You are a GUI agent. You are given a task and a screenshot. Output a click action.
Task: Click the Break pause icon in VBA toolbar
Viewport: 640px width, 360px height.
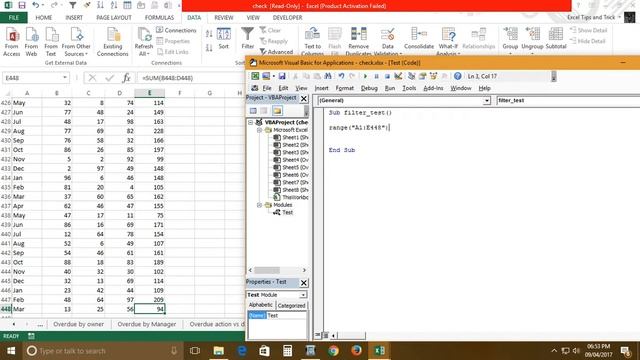[376, 76]
